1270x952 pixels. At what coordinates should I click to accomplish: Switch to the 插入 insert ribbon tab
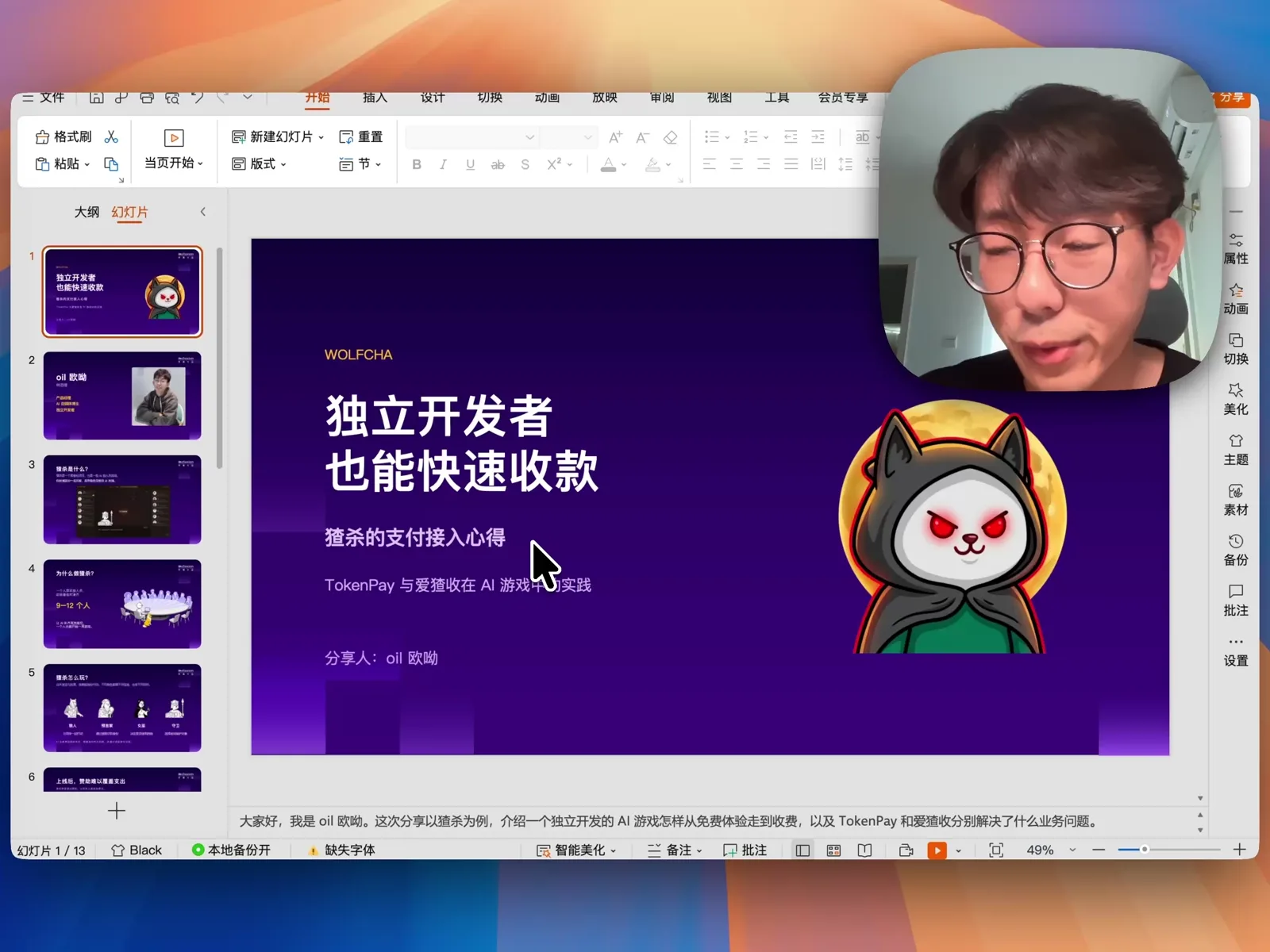point(375,98)
